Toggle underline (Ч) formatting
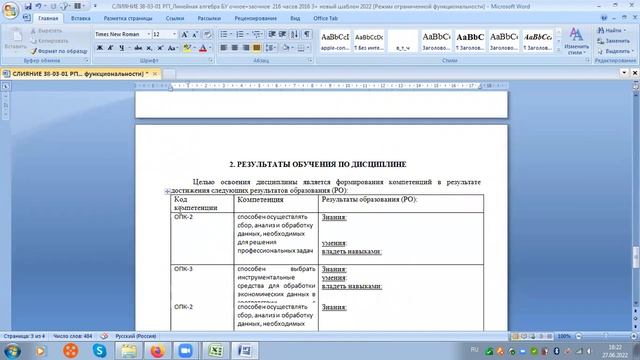Viewport: 640px width, 360px height. (x=122, y=48)
